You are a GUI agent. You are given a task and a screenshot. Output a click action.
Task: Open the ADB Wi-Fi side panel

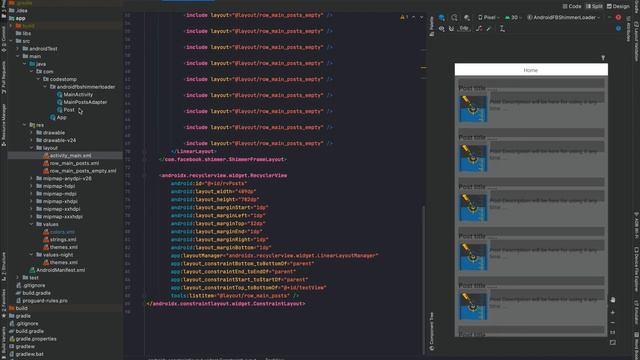(636, 225)
